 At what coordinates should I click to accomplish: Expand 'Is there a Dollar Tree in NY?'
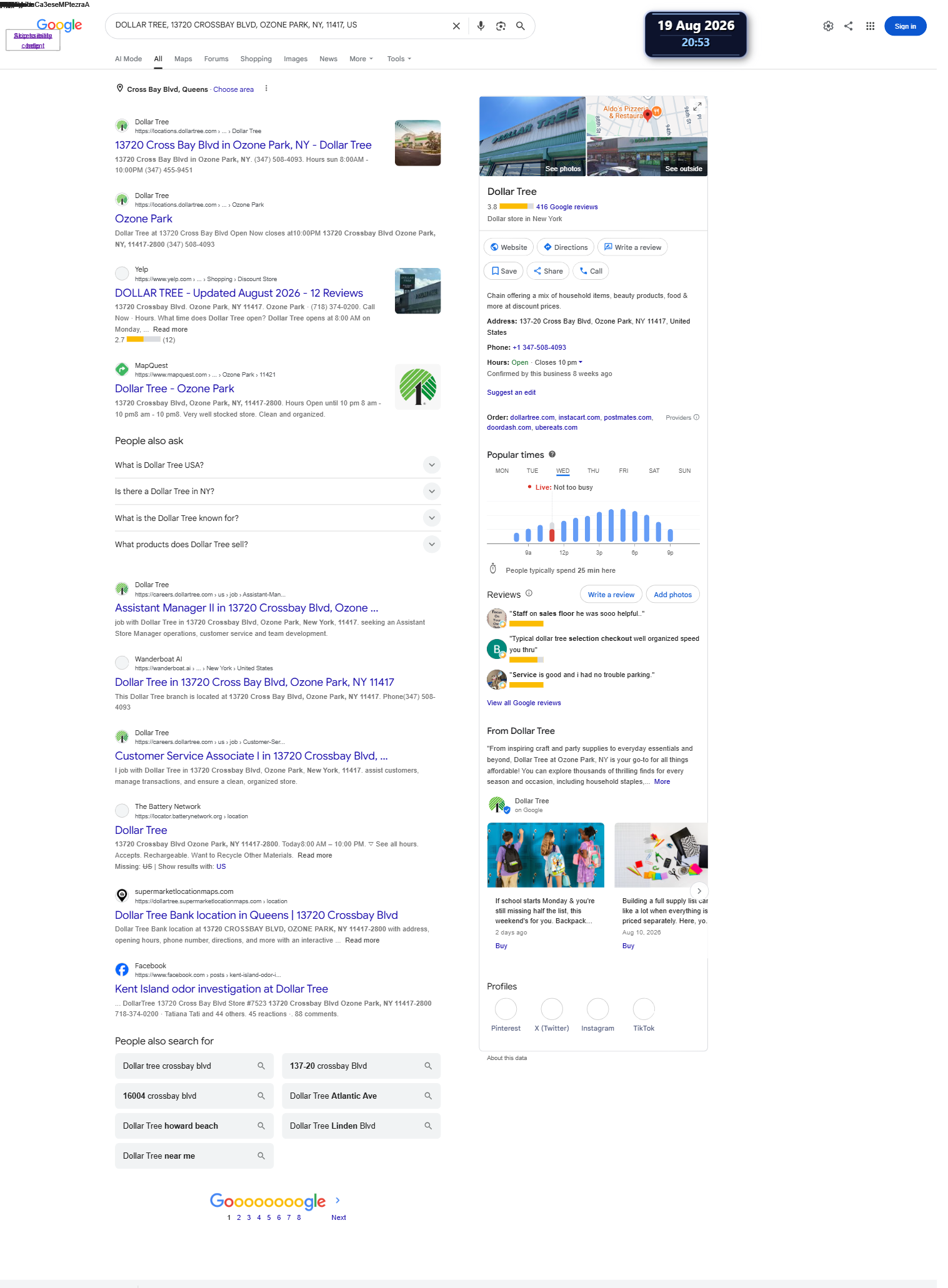click(277, 491)
